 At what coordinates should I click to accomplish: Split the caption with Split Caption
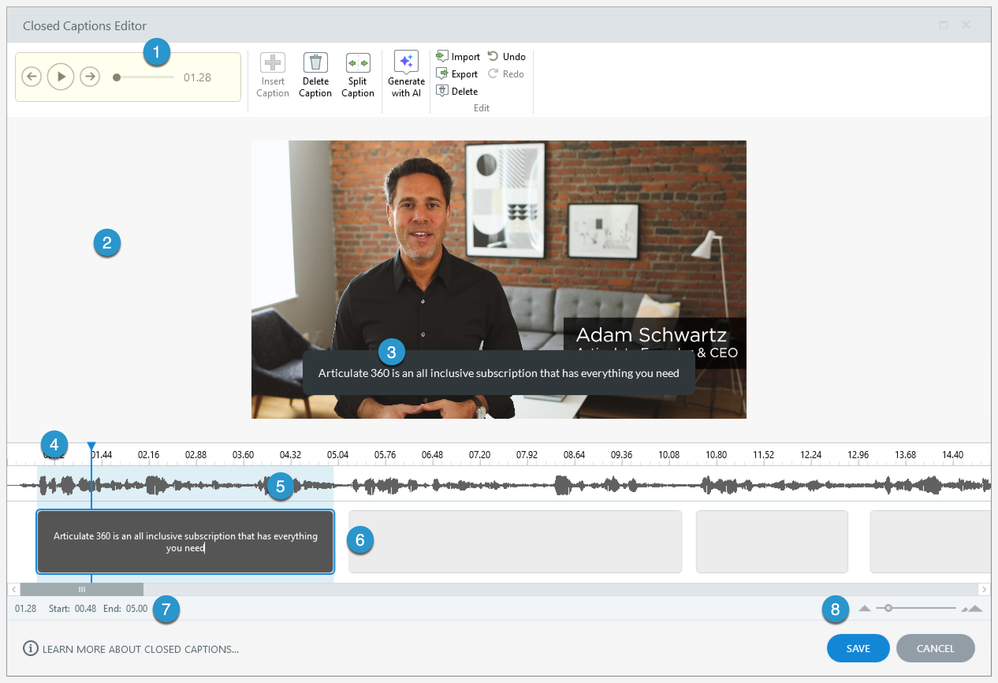(x=357, y=64)
